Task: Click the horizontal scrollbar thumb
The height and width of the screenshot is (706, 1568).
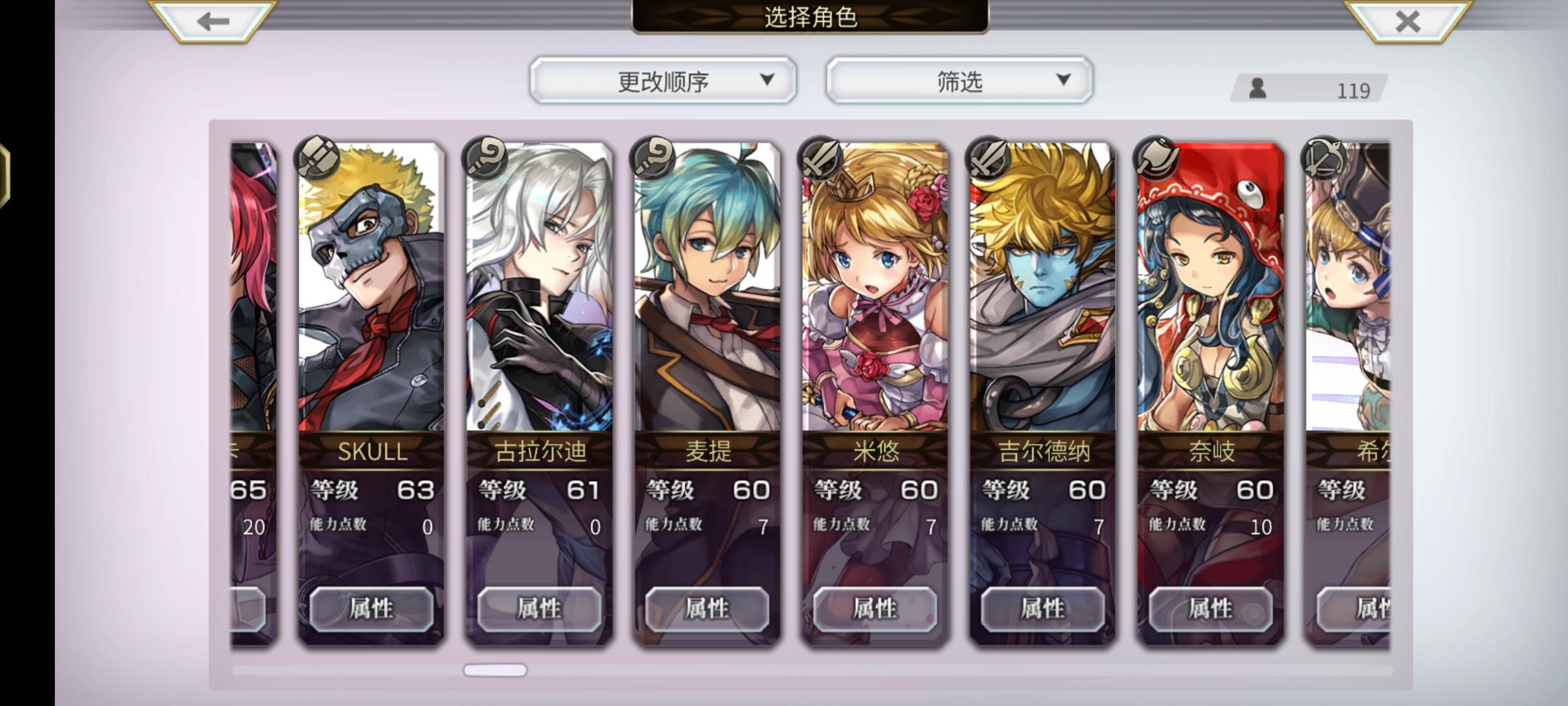Action: pos(495,670)
